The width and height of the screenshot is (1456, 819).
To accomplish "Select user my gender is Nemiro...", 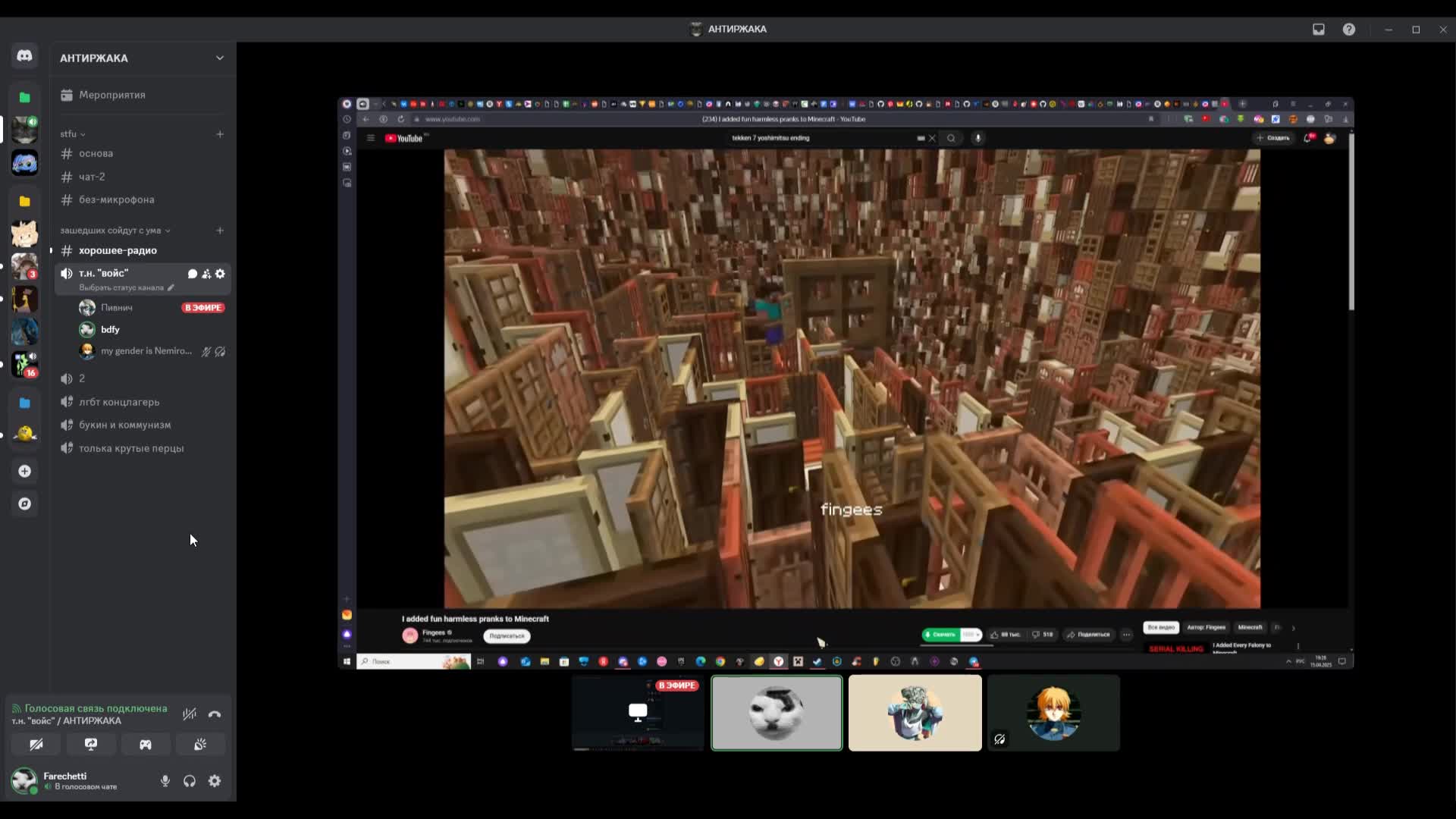I will click(x=152, y=351).
